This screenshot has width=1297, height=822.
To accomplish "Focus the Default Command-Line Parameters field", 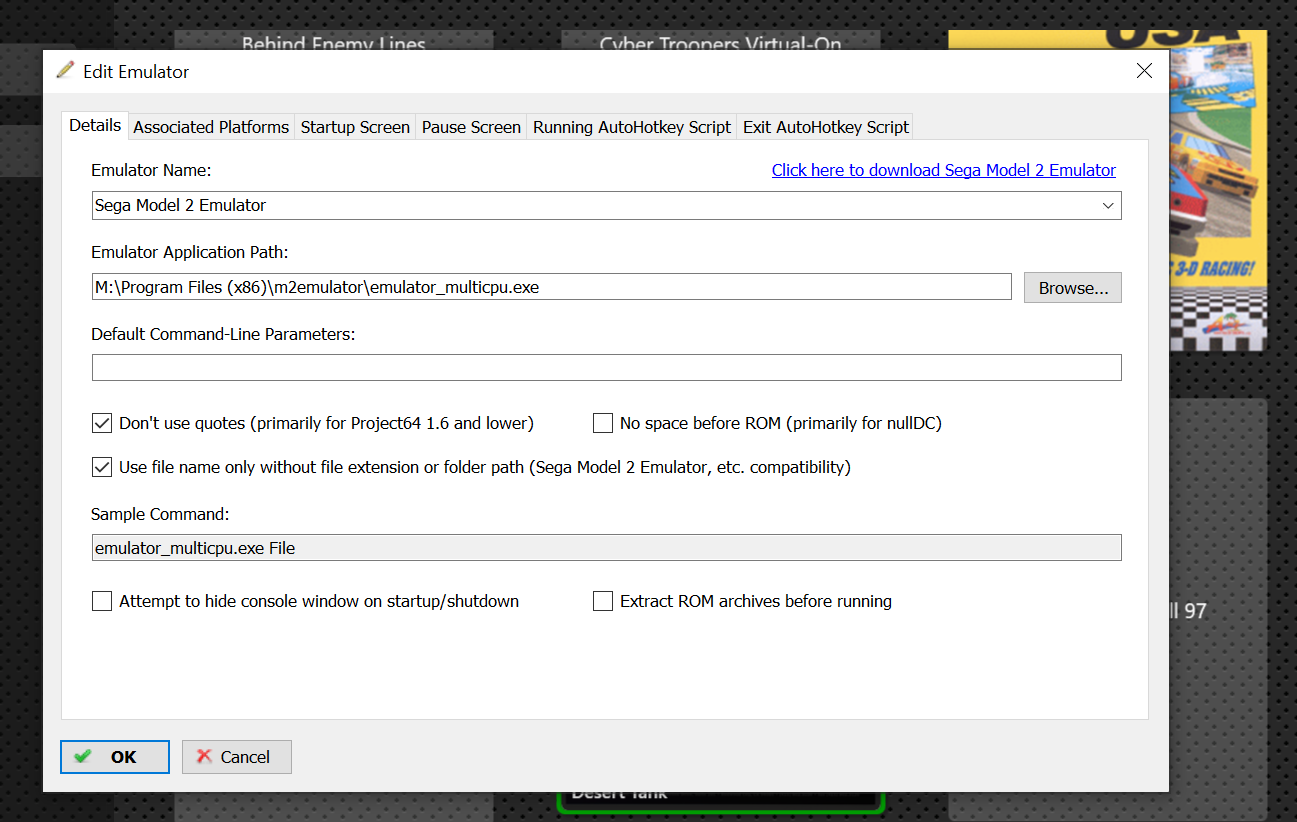I will pos(607,367).
